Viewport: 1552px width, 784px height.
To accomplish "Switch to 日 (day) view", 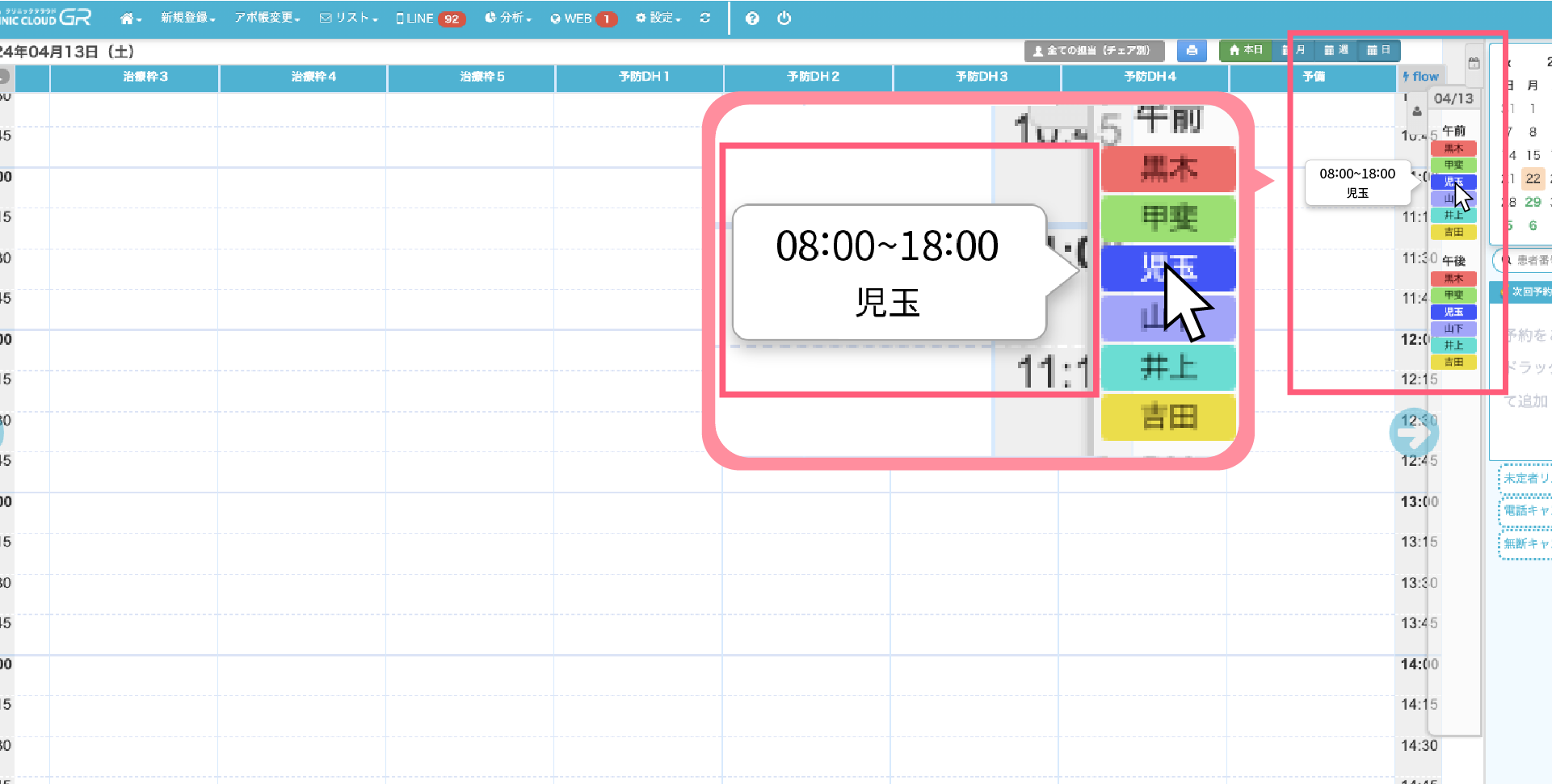I will [x=1378, y=50].
